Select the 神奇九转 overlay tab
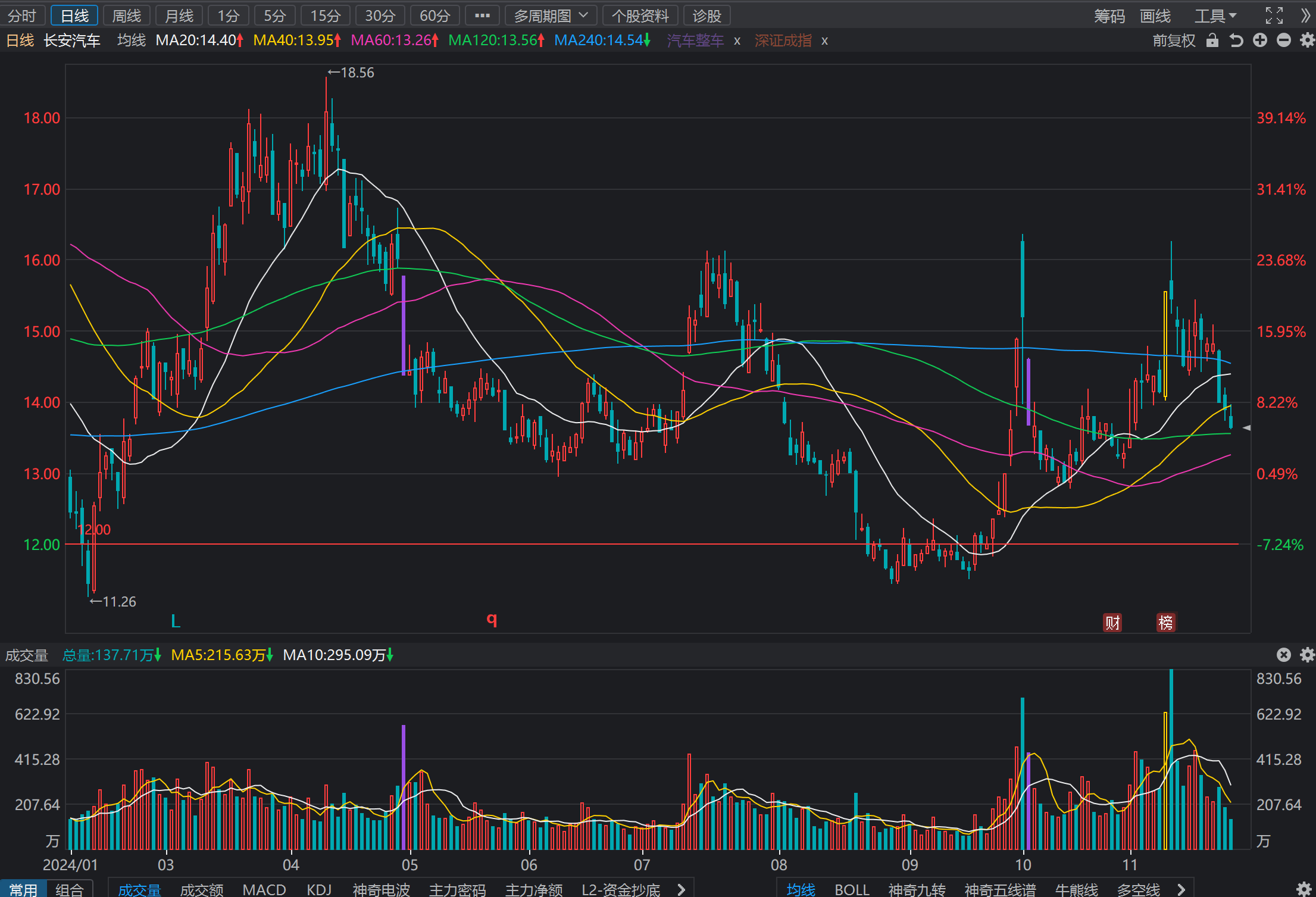The height and width of the screenshot is (897, 1316). pos(917,890)
